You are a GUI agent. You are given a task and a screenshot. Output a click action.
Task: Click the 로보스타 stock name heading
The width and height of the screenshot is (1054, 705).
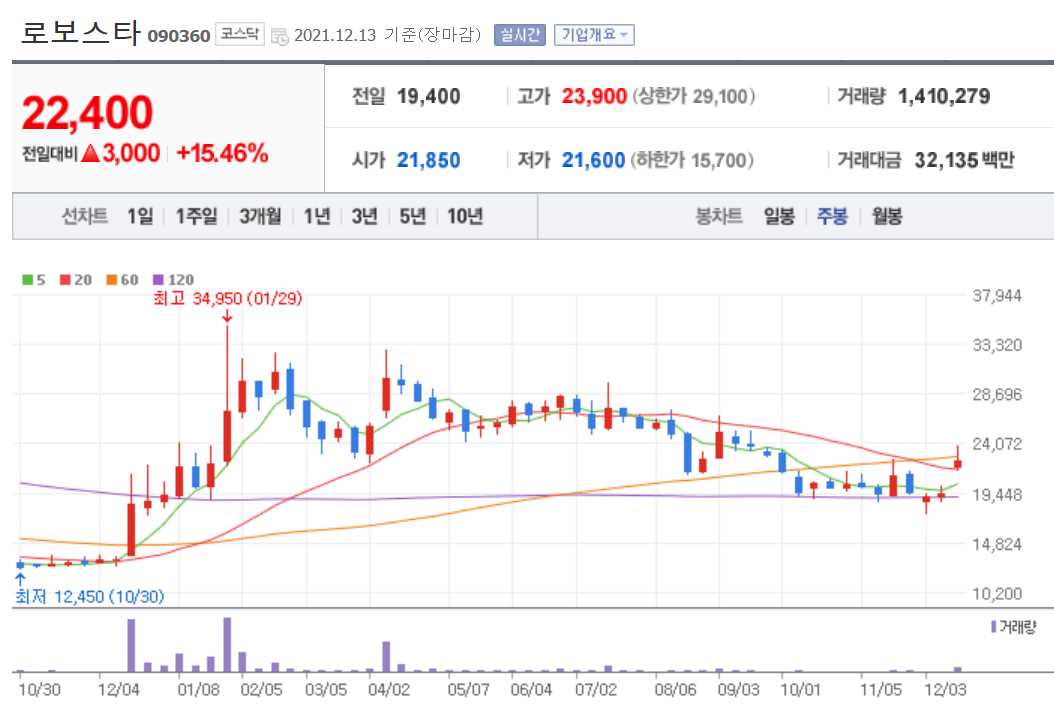(x=81, y=32)
